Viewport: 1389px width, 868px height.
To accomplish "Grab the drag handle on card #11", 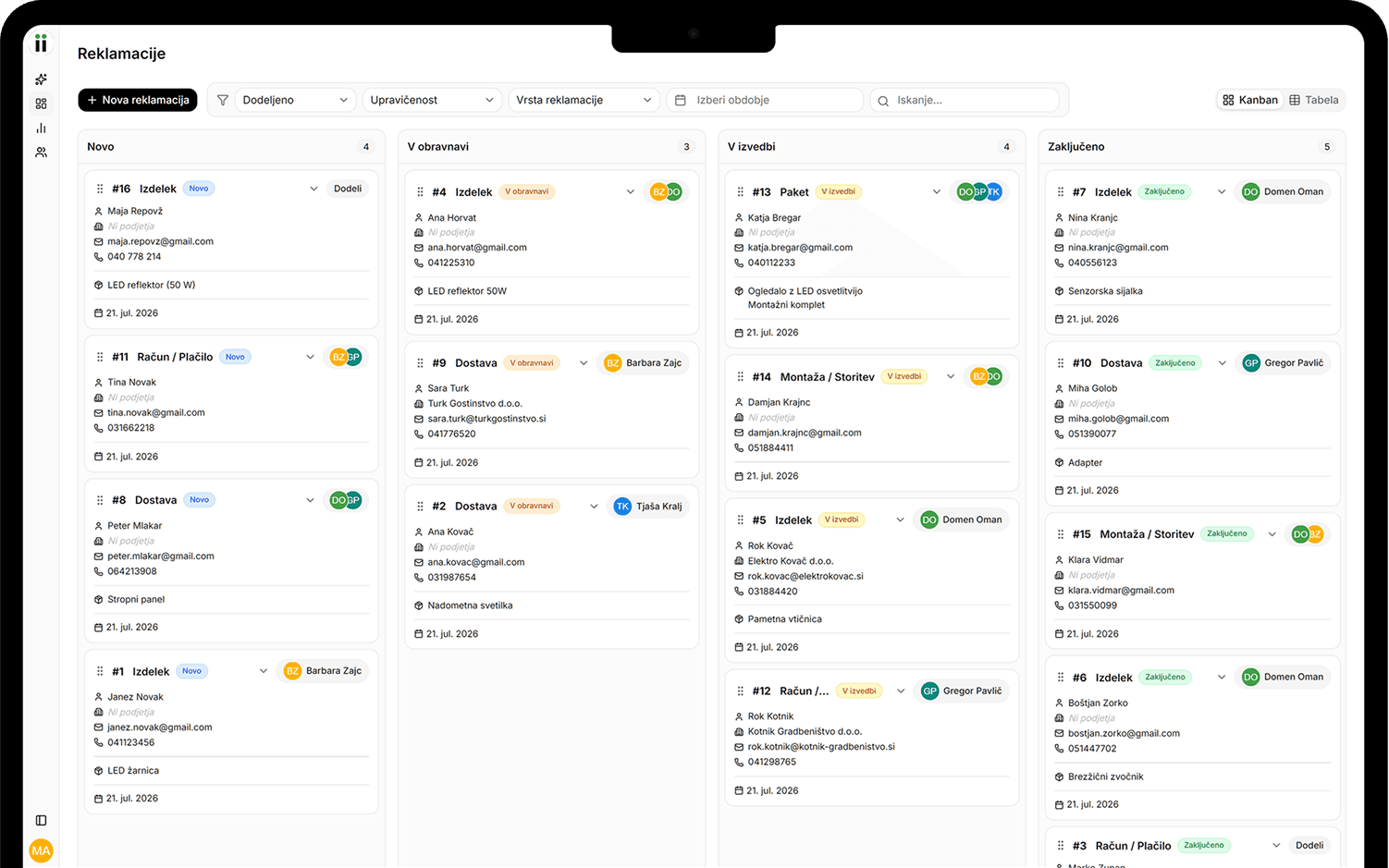I will pos(100,357).
